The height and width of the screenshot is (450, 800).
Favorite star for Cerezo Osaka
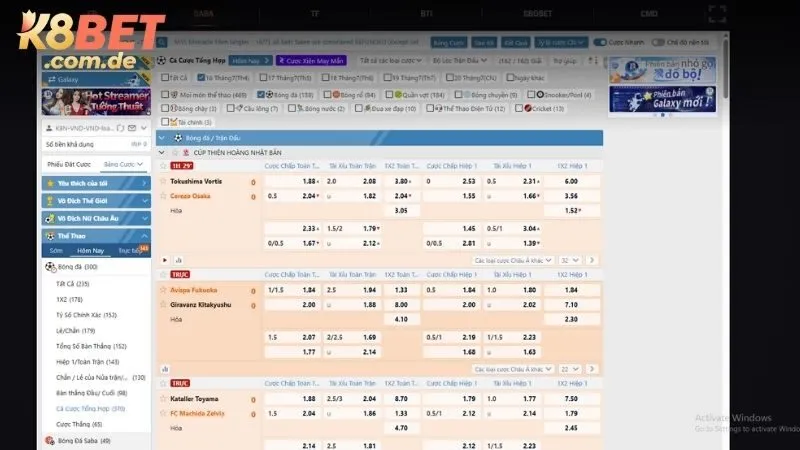163,196
